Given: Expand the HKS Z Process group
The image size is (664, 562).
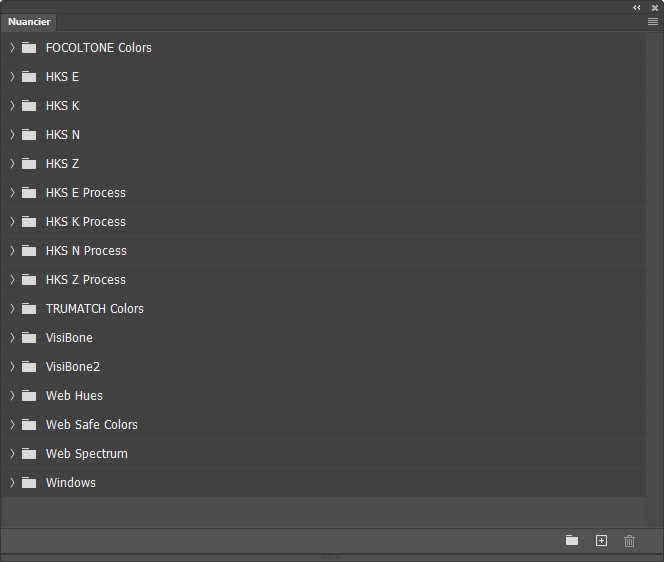Looking at the screenshot, I should [x=12, y=280].
